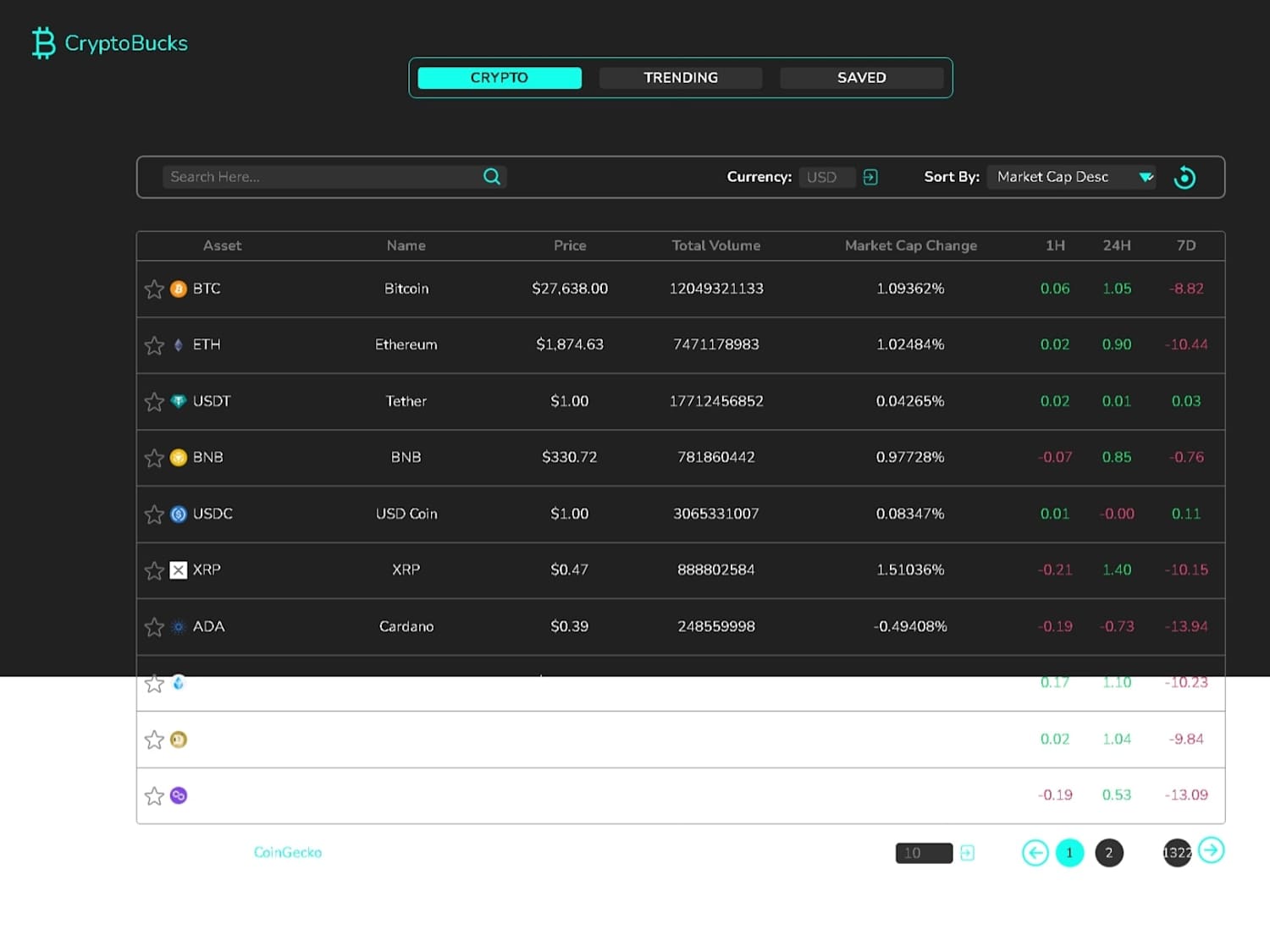Click the Bitcoin name cell
Viewport: 1270px width, 952px height.
[406, 289]
